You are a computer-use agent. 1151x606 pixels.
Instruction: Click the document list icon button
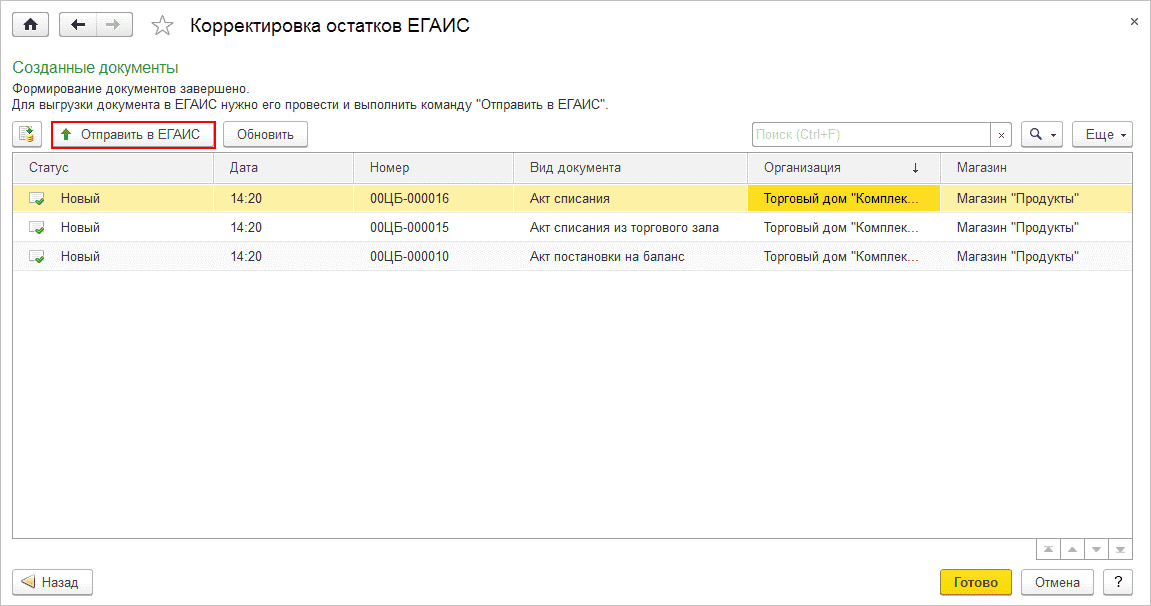tap(27, 134)
